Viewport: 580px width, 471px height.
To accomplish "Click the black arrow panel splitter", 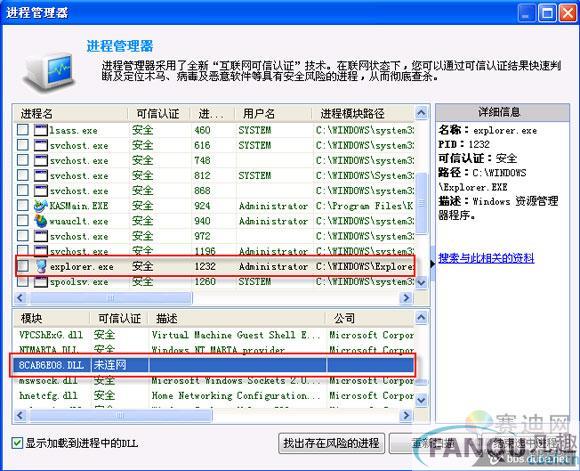I will coord(432,264).
